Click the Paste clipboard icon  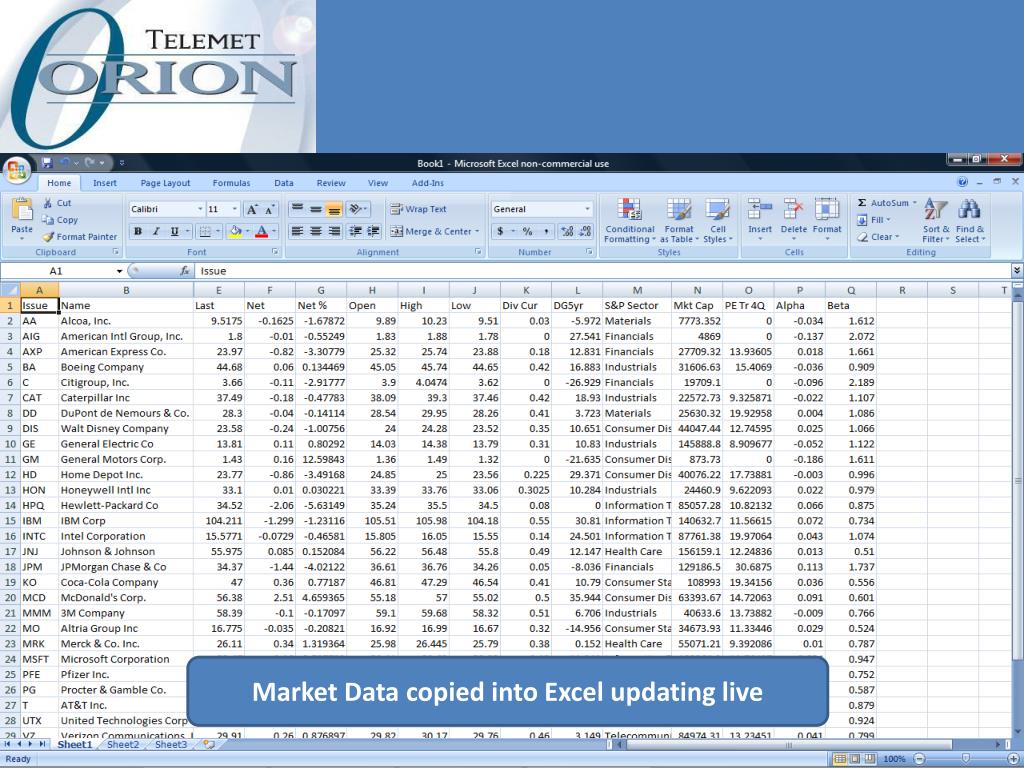point(22,210)
